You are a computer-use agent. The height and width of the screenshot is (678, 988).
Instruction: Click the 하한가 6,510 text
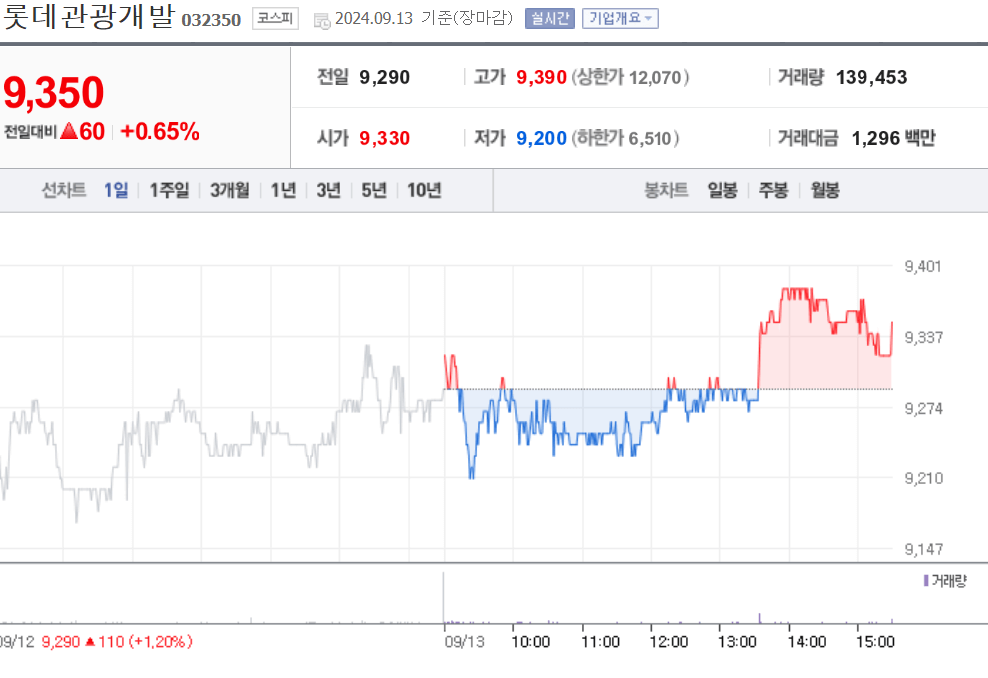[626, 138]
